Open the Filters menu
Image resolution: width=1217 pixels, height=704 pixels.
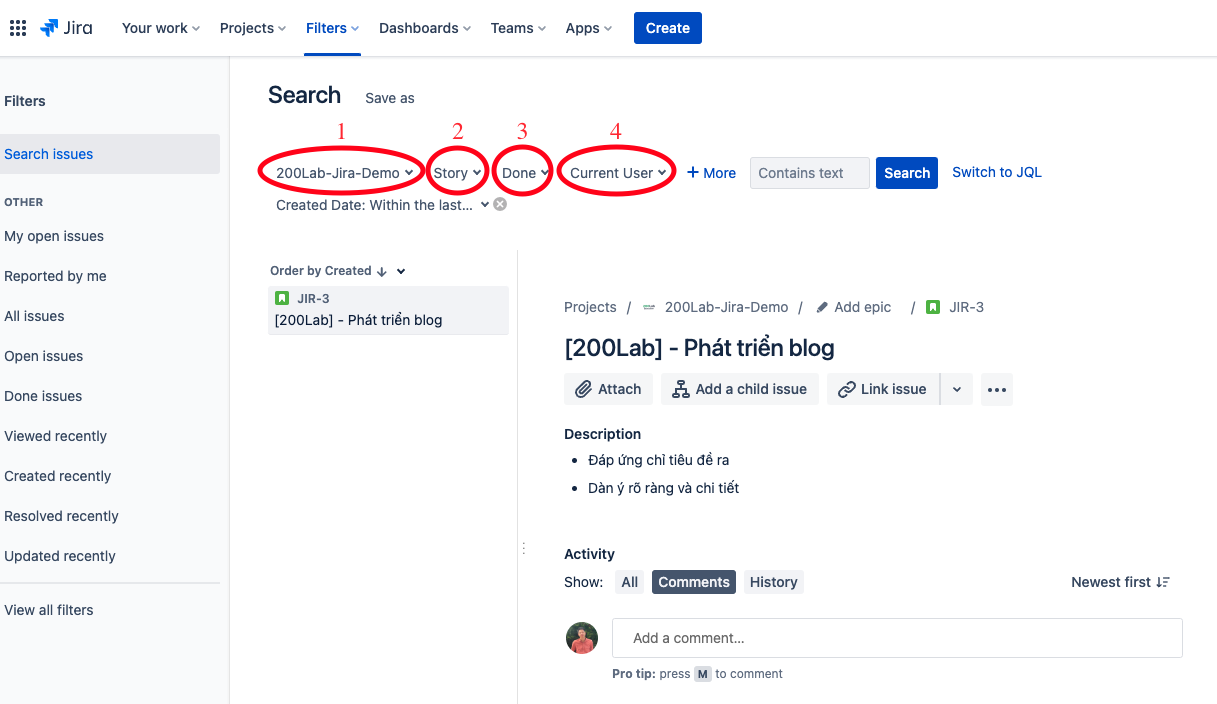pos(333,28)
